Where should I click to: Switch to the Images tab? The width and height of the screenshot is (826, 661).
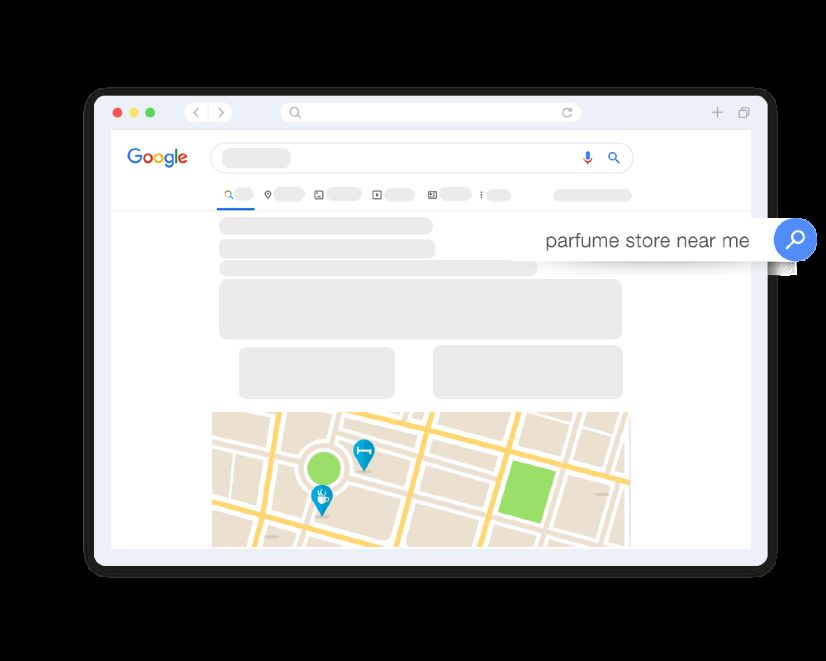point(337,195)
